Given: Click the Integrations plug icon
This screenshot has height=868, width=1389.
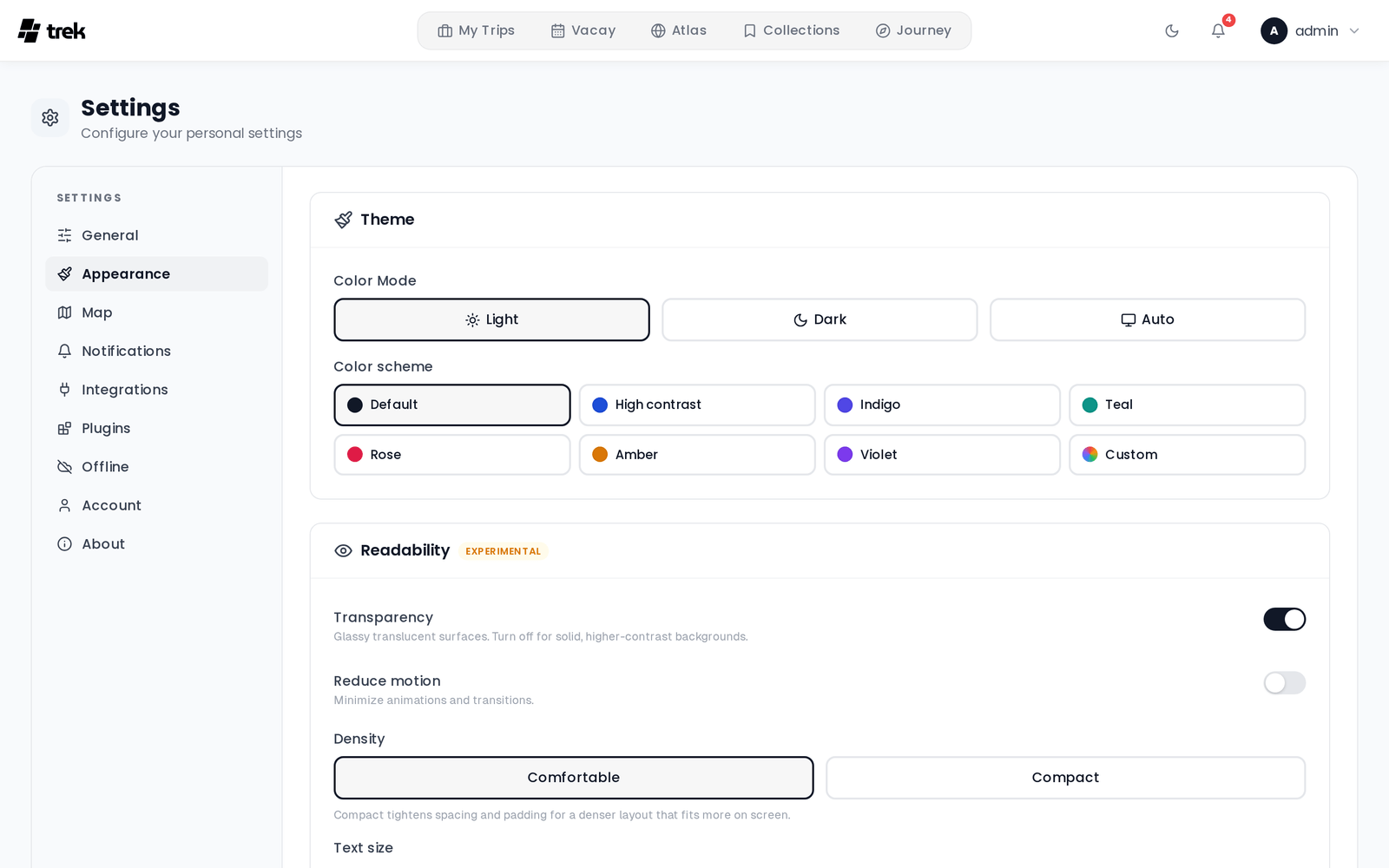Looking at the screenshot, I should 64,390.
